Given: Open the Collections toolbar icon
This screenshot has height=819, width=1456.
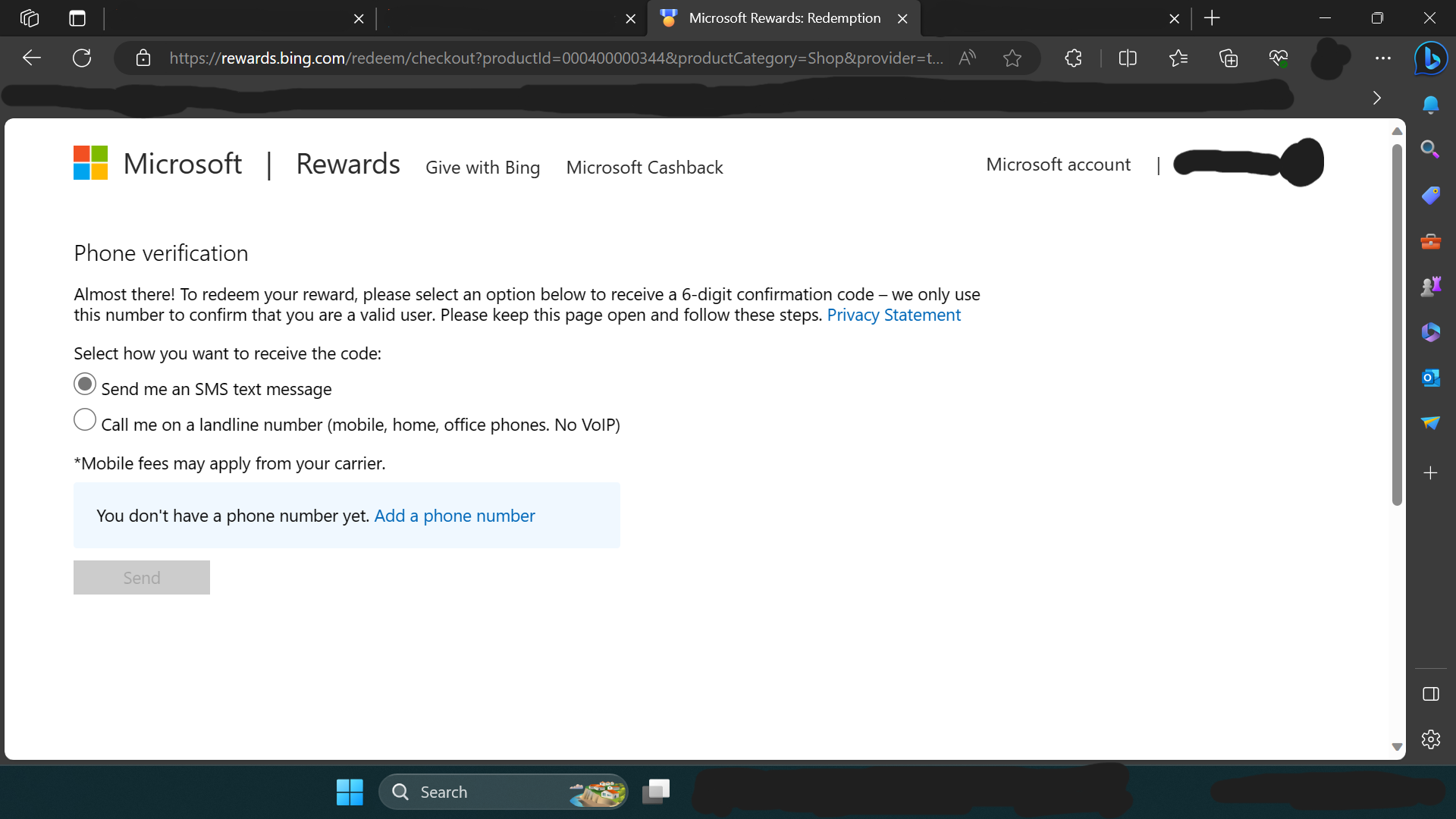Looking at the screenshot, I should click(1228, 58).
